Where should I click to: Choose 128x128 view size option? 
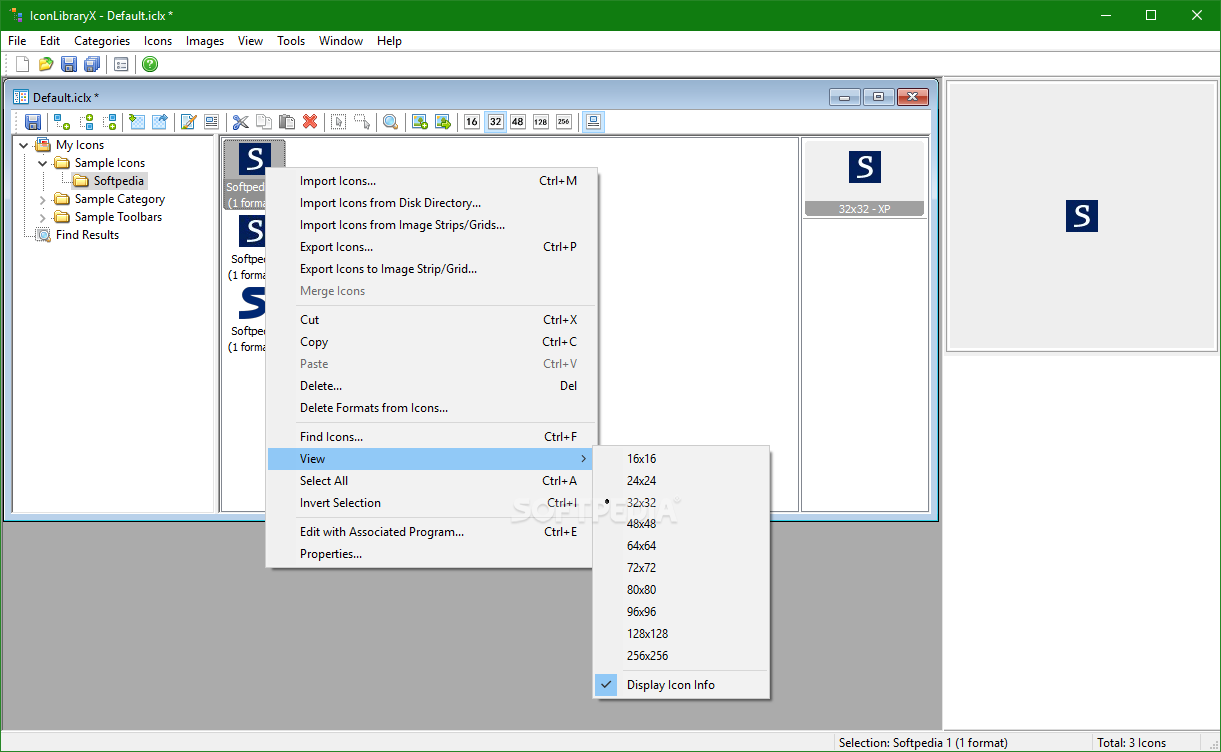click(682, 634)
